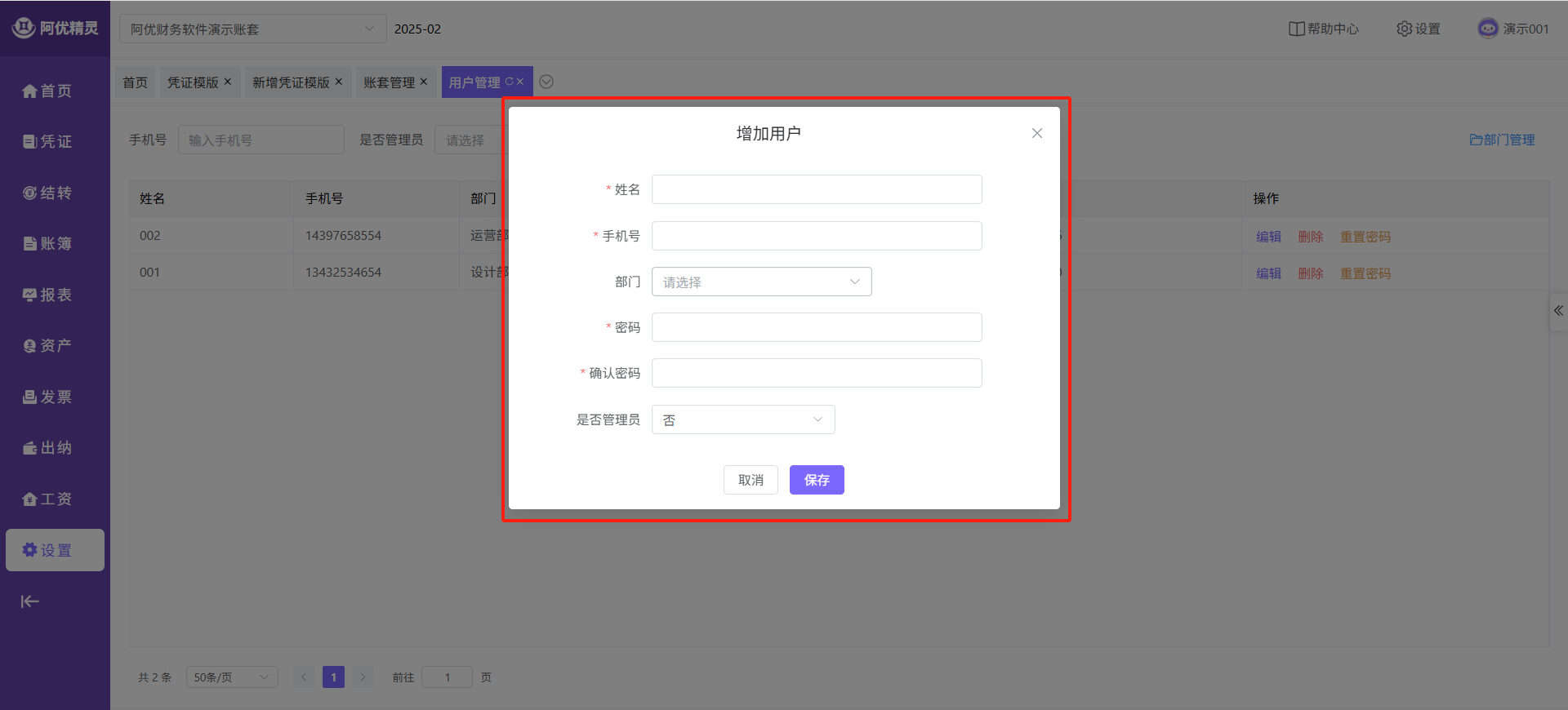The height and width of the screenshot is (710, 1568).
Task: Expand the right side panel chevron
Action: click(1558, 311)
